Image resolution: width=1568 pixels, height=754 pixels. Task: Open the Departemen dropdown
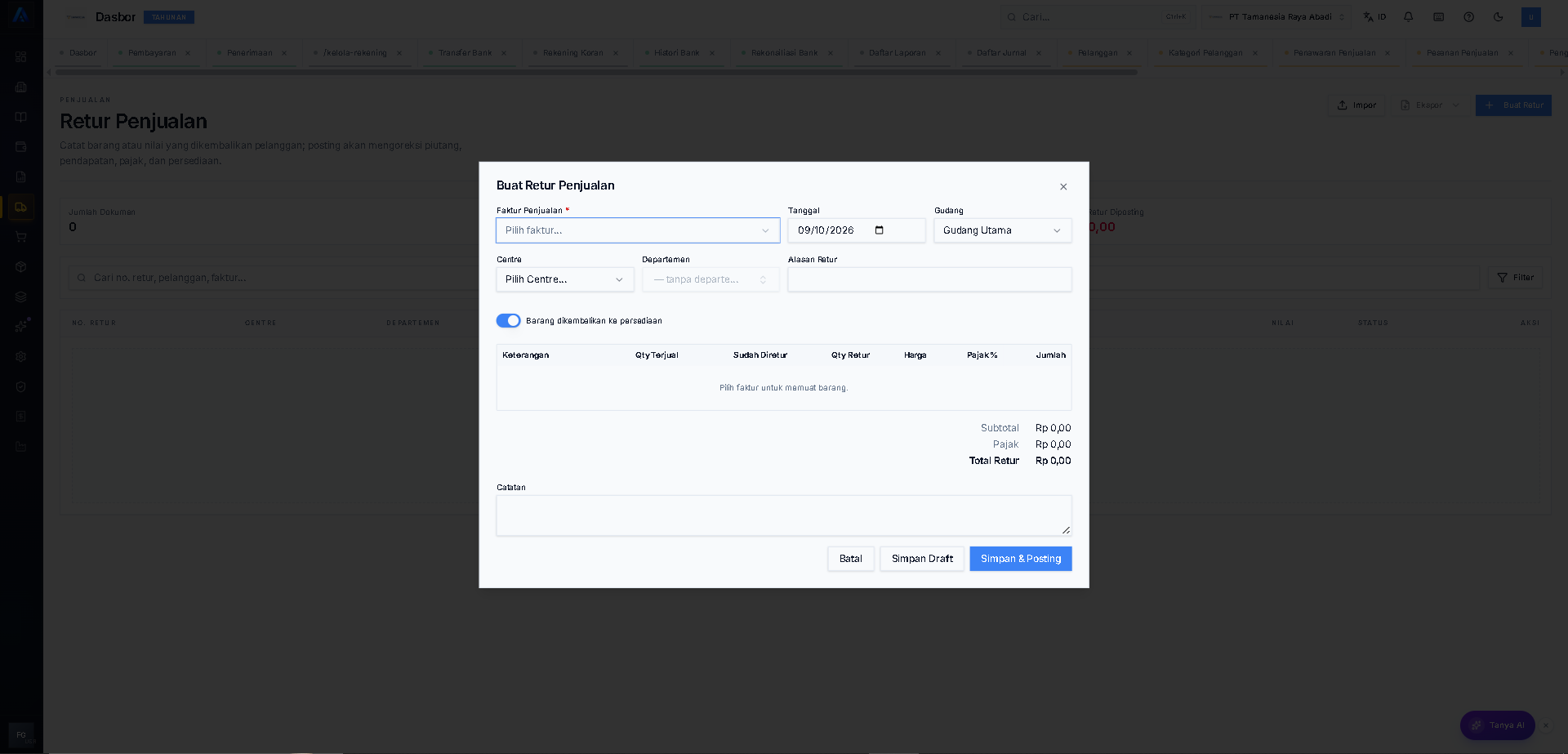pyautogui.click(x=710, y=279)
